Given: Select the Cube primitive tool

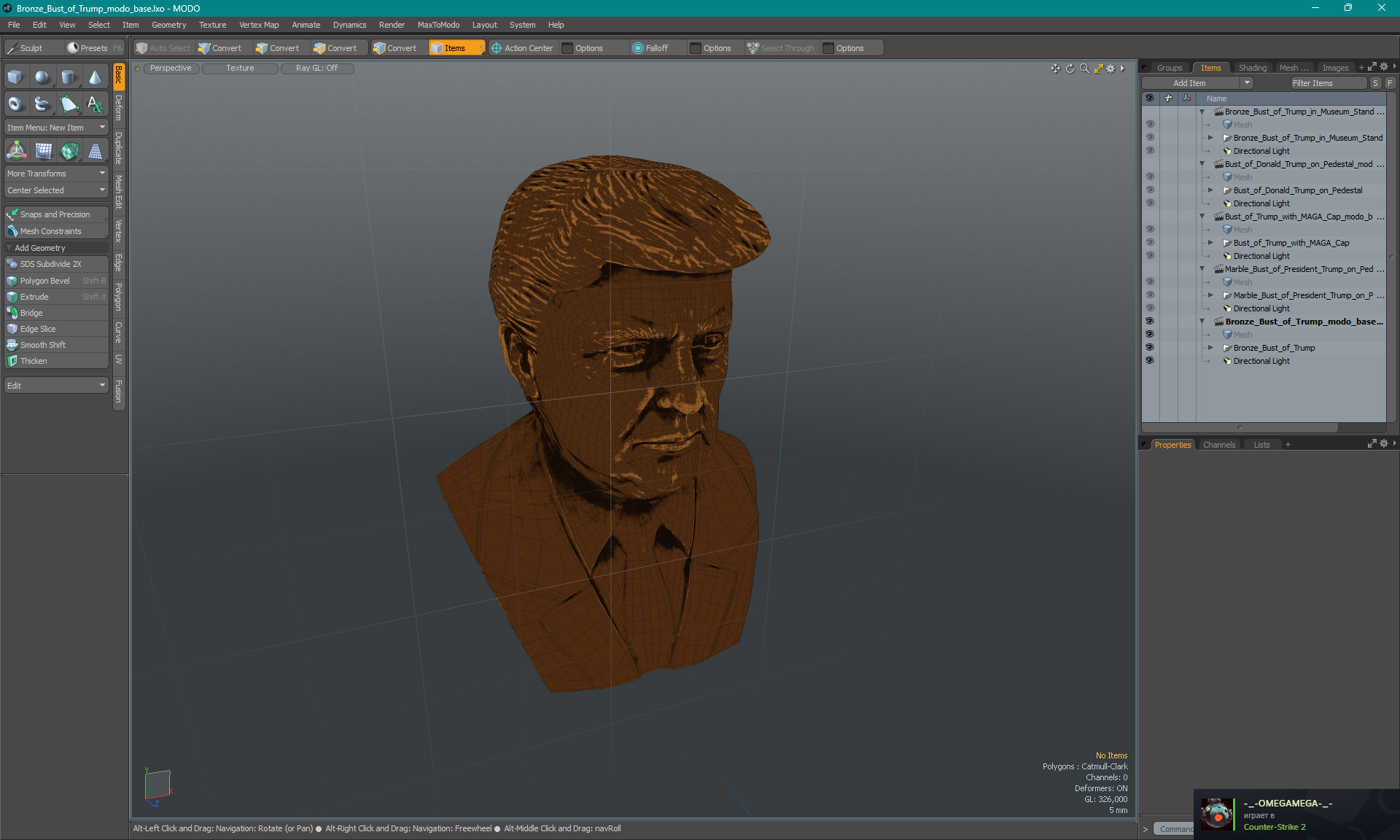Looking at the screenshot, I should [x=15, y=77].
